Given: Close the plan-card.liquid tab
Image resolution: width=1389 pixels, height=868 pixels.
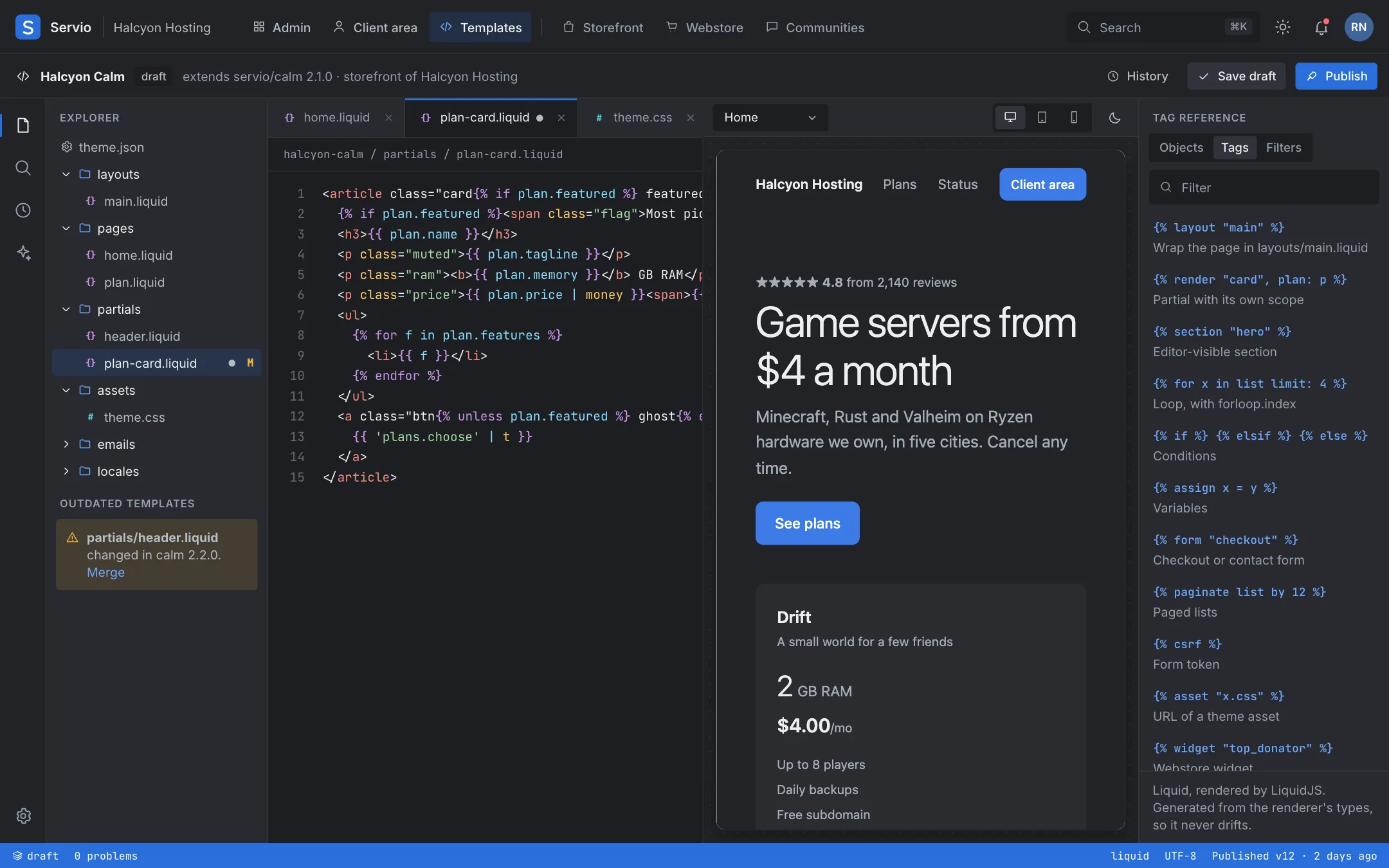Looking at the screenshot, I should (x=561, y=118).
